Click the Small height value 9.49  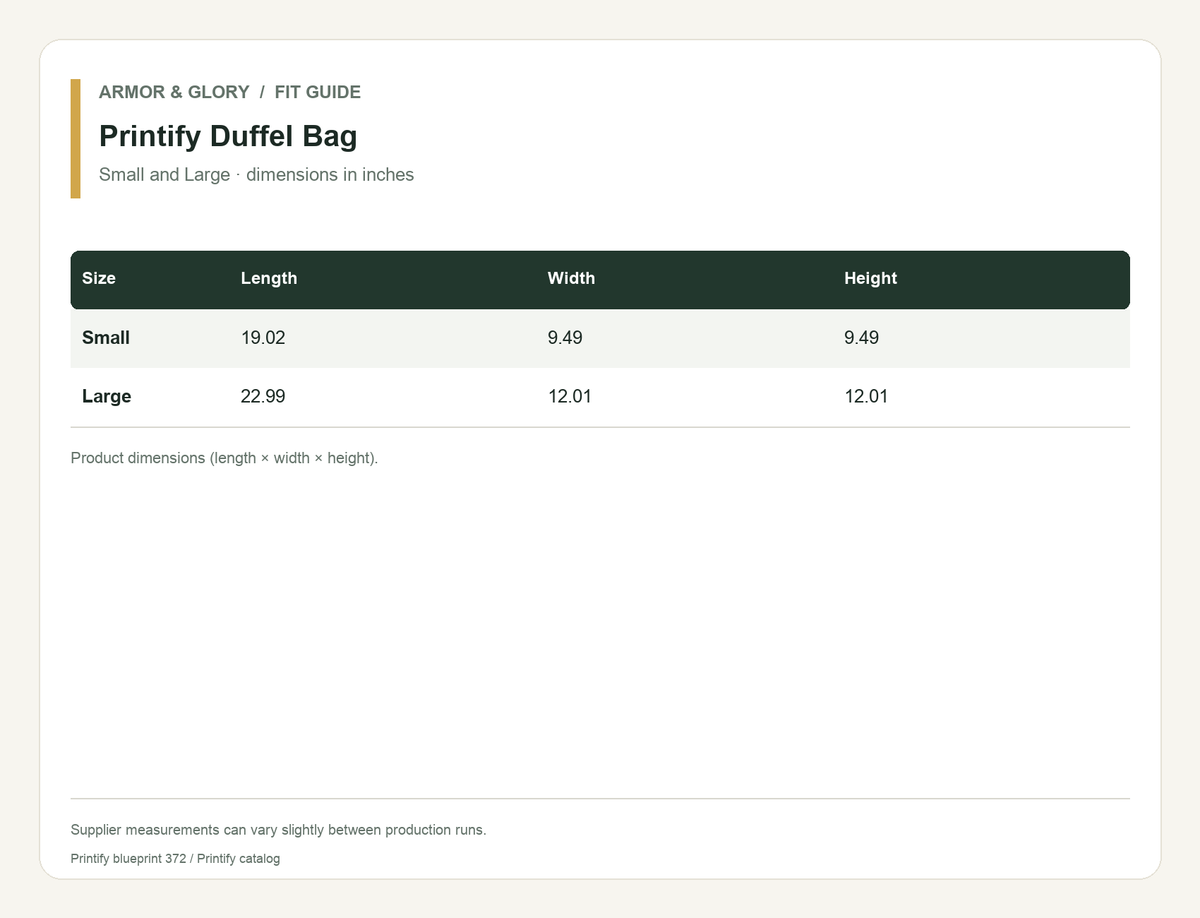(861, 338)
